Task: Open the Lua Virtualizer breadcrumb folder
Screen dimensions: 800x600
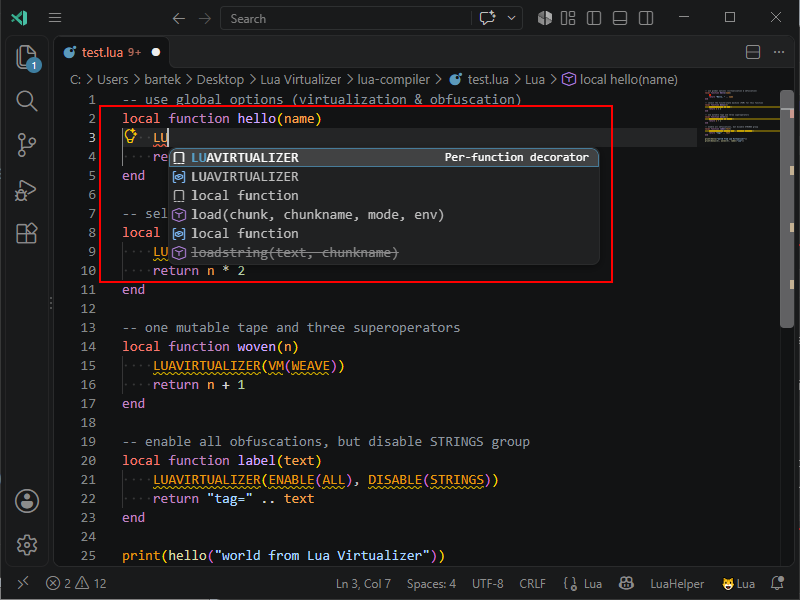Action: (301, 80)
